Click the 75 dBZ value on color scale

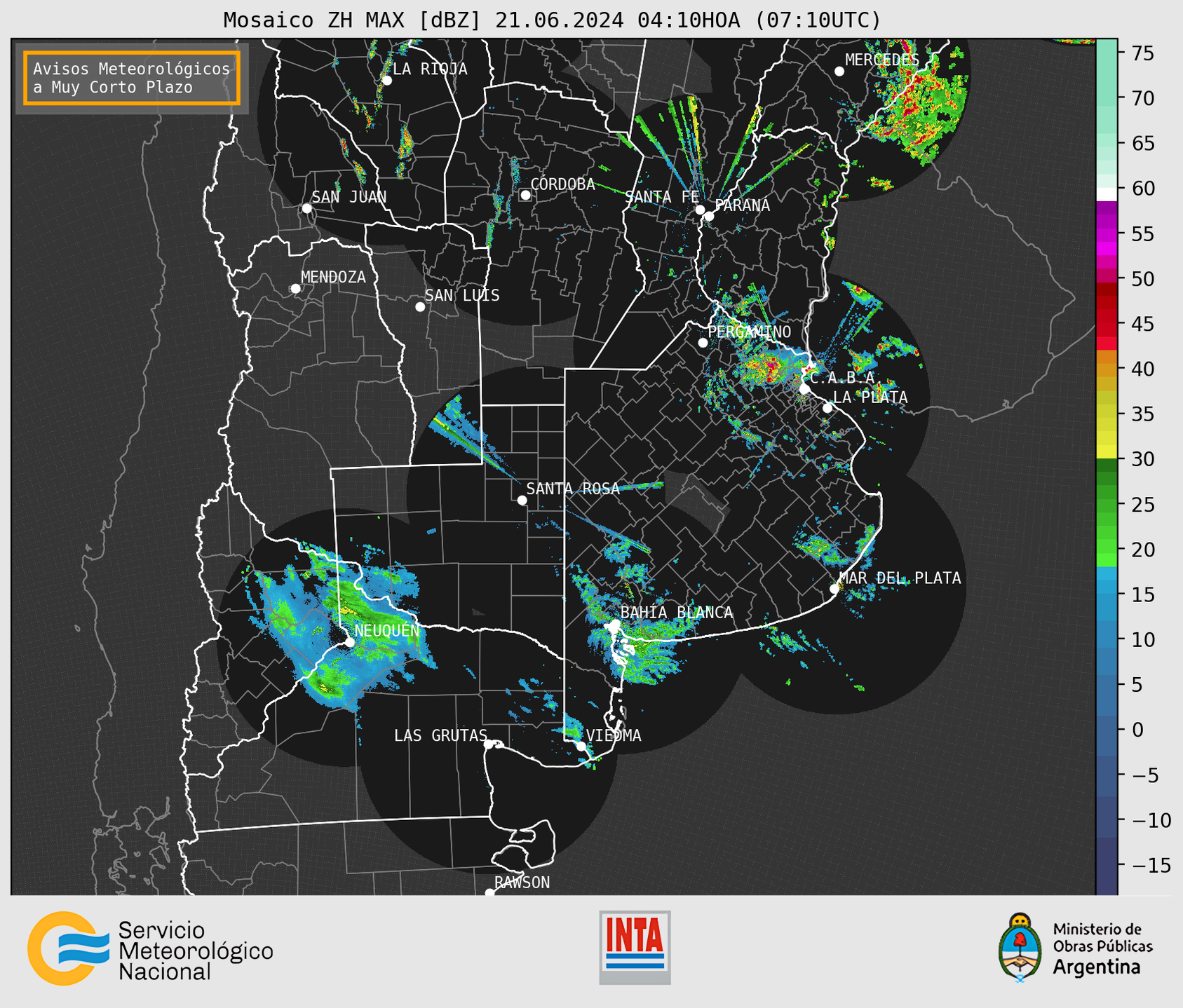[x=1142, y=53]
